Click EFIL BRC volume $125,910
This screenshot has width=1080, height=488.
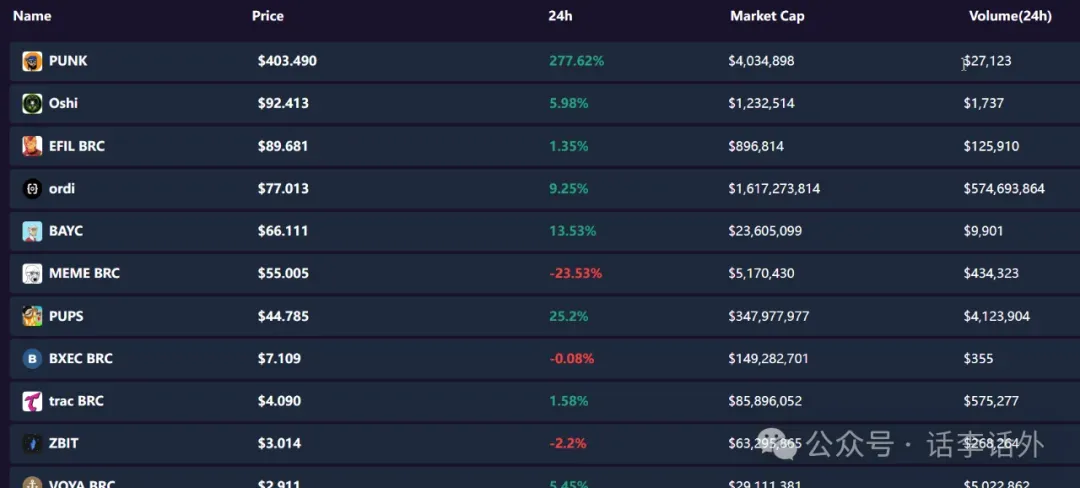tap(991, 147)
